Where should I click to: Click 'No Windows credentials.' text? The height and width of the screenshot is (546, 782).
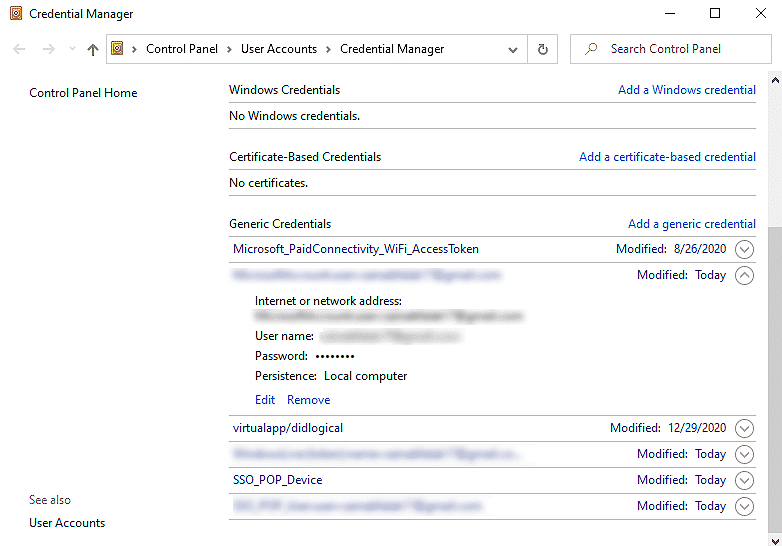(x=294, y=116)
